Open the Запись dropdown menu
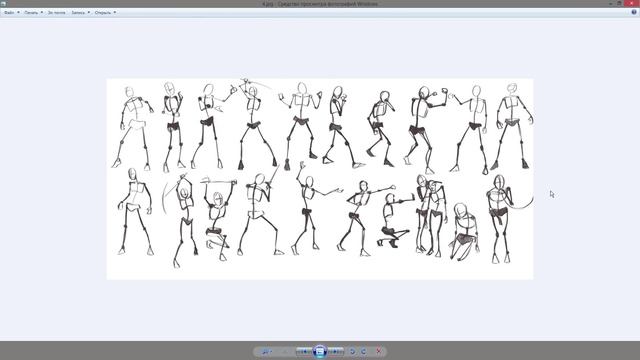640x360 pixels. pyautogui.click(x=80, y=13)
